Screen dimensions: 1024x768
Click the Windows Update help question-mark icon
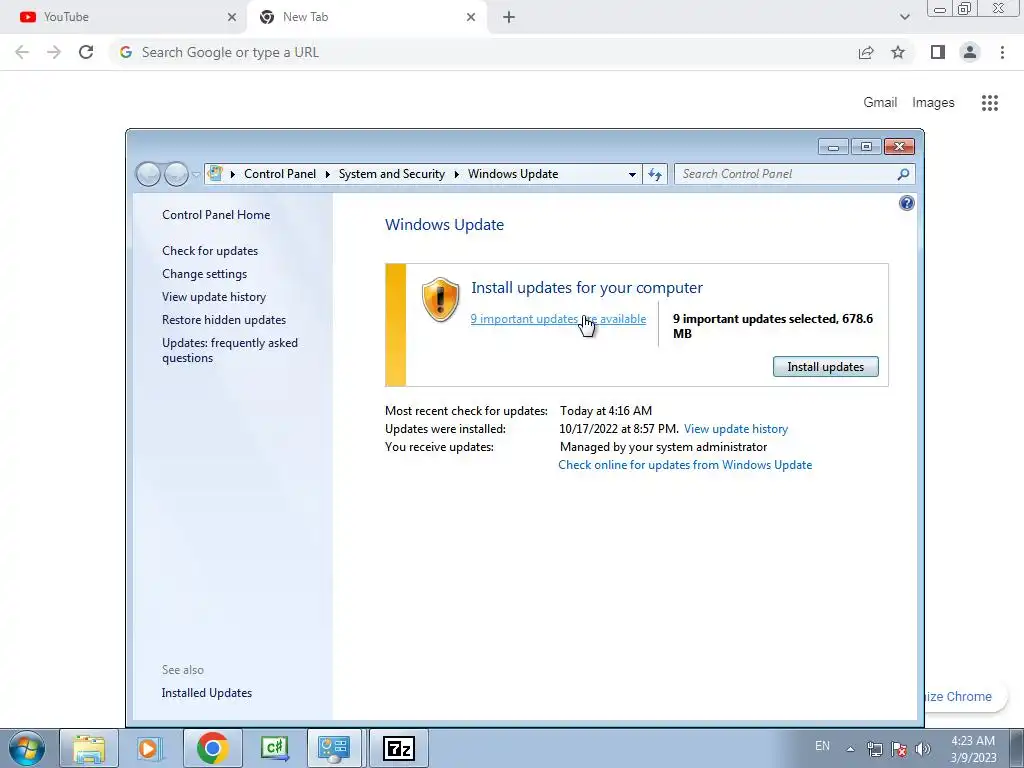906,203
